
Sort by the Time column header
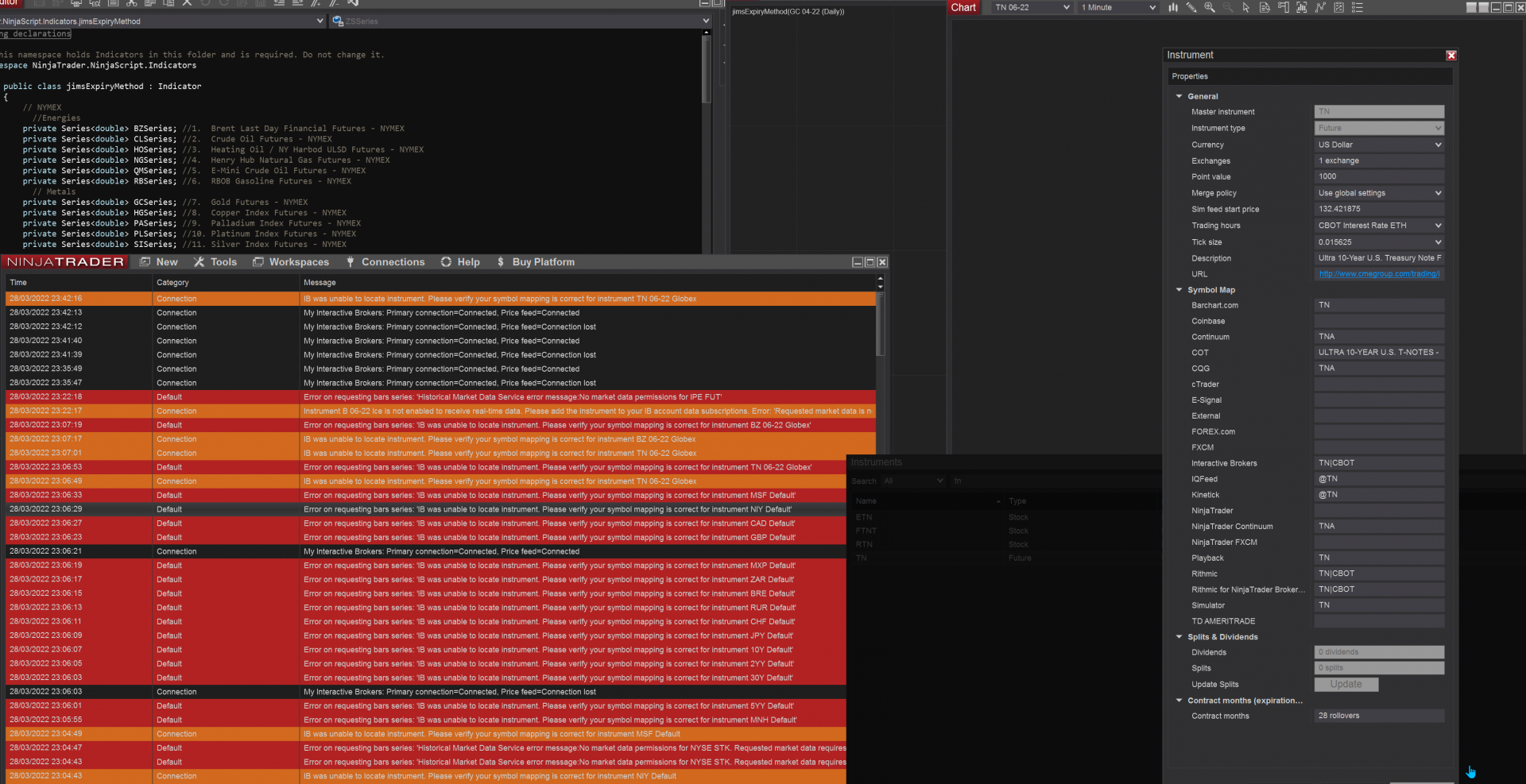click(78, 283)
